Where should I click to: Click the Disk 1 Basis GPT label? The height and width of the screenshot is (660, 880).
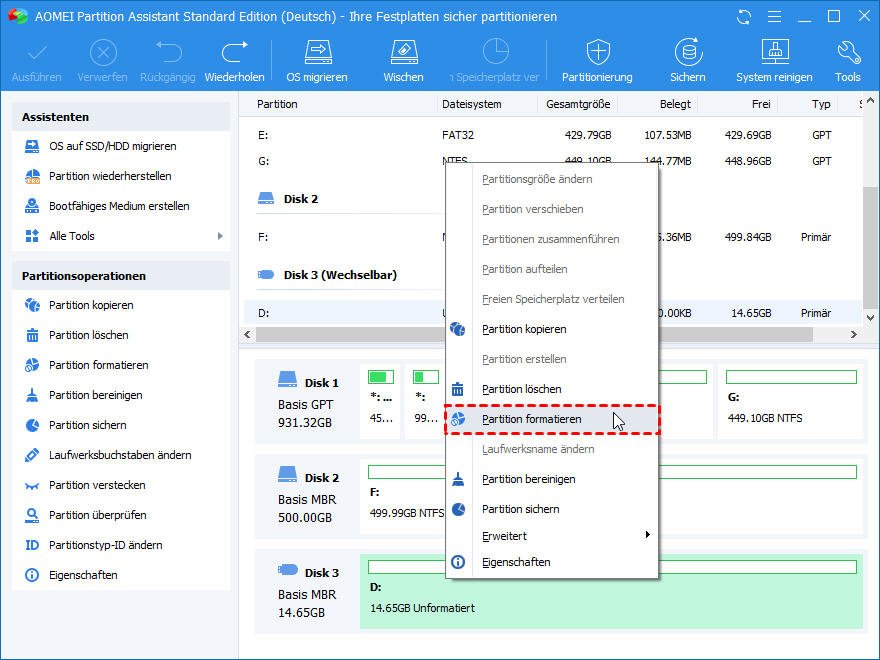click(x=308, y=401)
